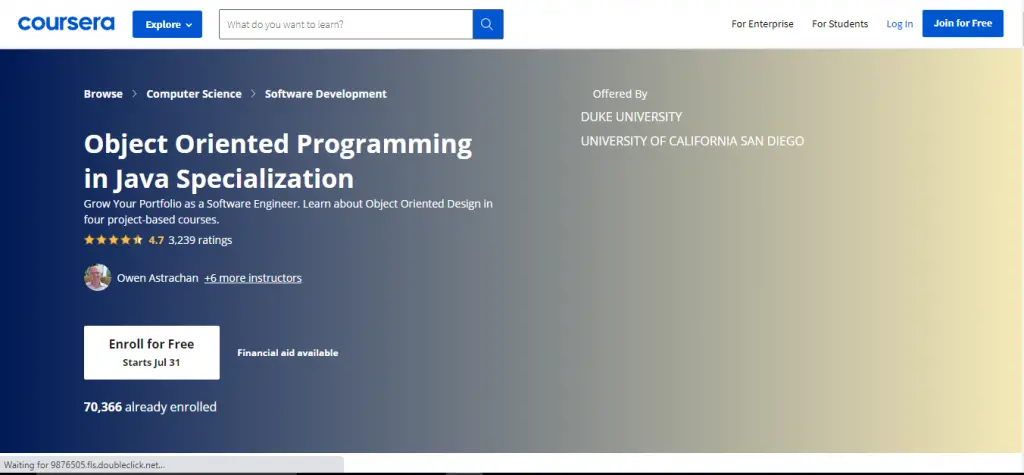Open the For Students page
The height and width of the screenshot is (475, 1024).
tap(840, 24)
